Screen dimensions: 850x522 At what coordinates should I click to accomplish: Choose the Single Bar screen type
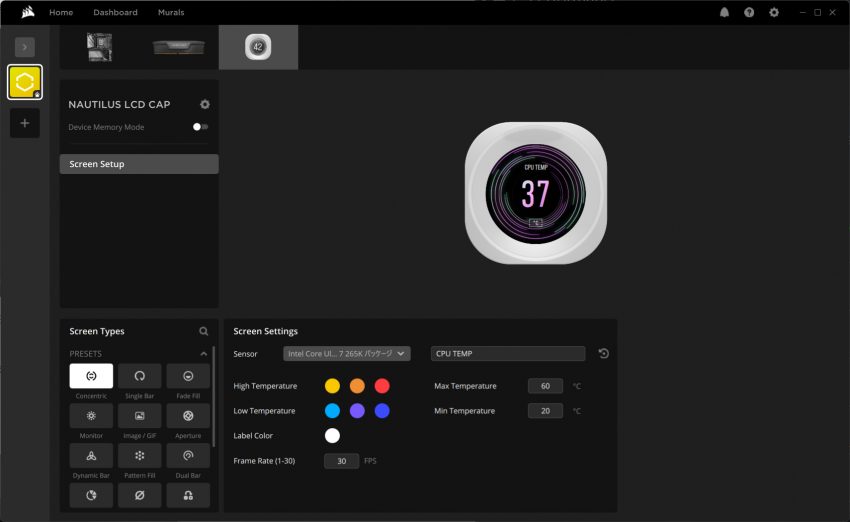139,376
